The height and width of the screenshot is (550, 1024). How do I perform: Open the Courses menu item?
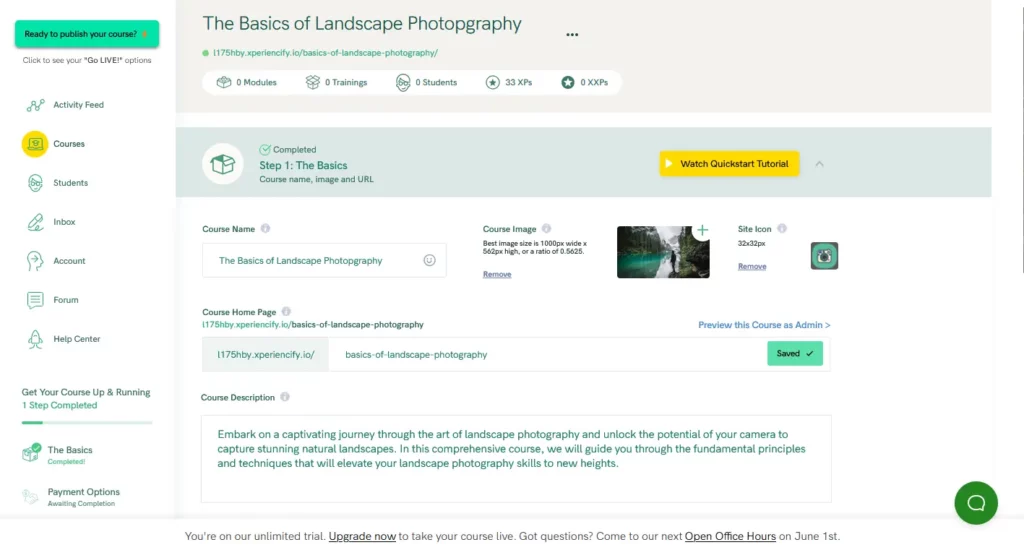coord(69,144)
